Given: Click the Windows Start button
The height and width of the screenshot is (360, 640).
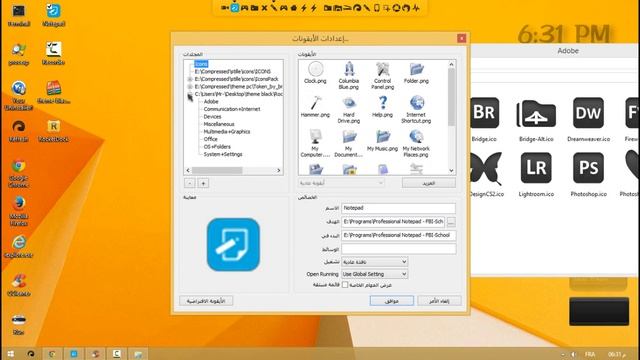Looking at the screenshot, I should point(11,354).
